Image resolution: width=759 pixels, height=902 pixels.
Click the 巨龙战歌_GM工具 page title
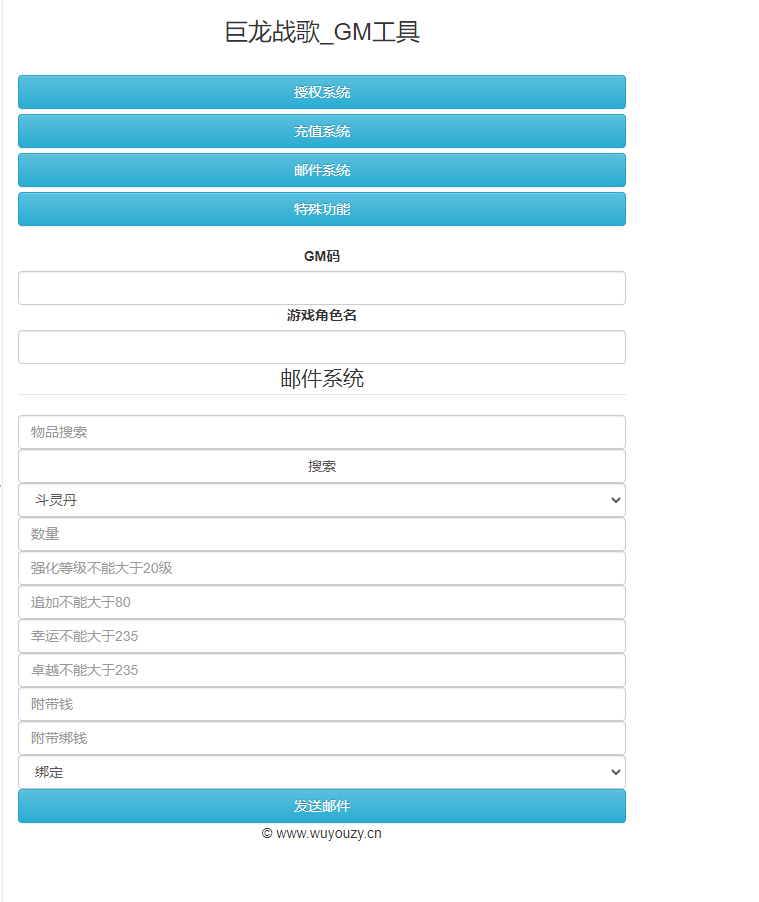[x=322, y=32]
